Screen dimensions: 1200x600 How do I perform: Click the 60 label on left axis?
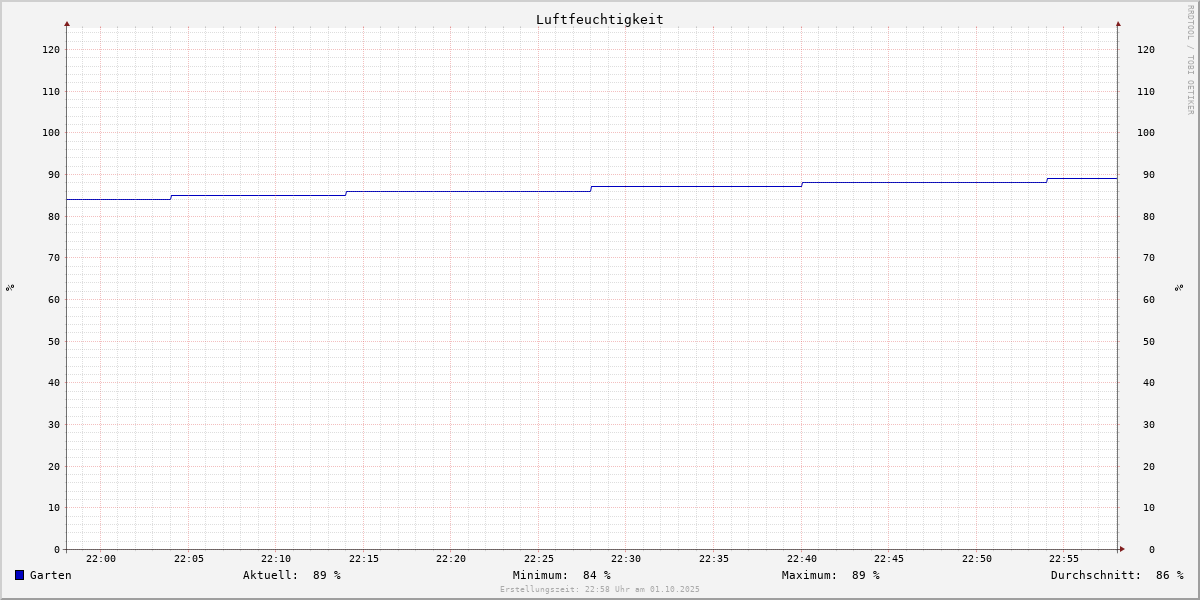(54, 299)
